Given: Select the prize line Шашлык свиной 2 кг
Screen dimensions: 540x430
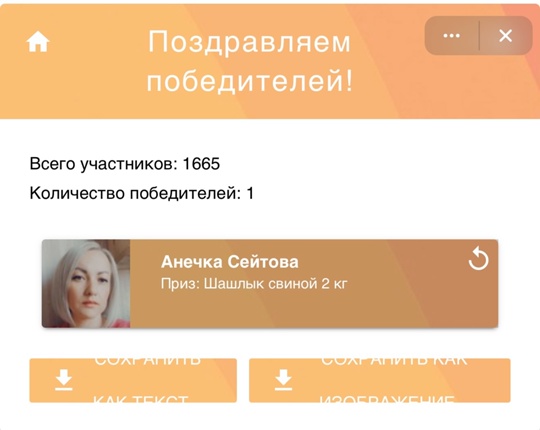Looking at the screenshot, I should coord(254,284).
